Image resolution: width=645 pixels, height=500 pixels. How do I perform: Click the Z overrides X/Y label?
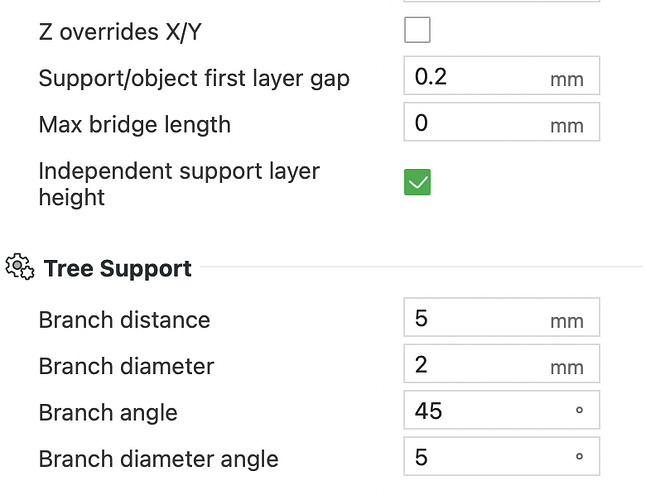point(120,32)
